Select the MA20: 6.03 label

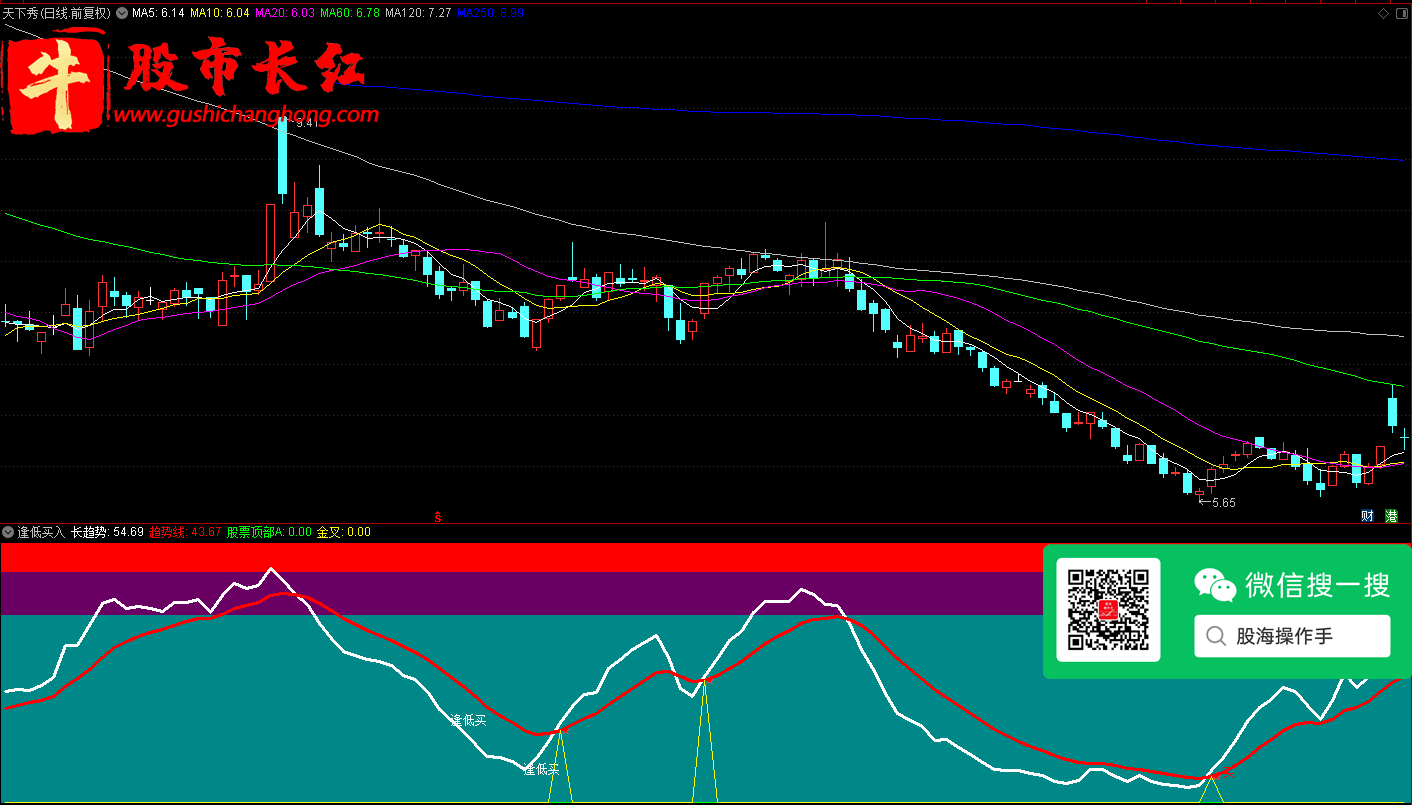click(x=285, y=13)
